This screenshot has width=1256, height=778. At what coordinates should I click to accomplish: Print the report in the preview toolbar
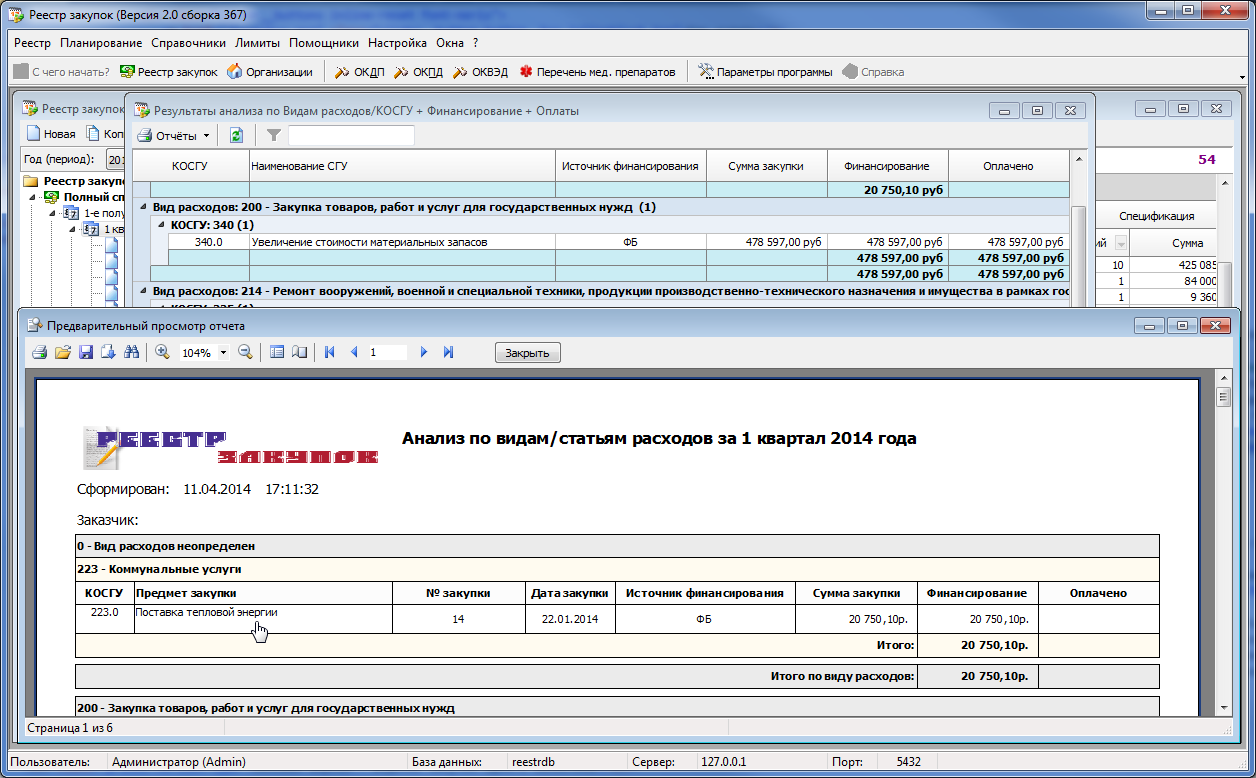click(x=40, y=352)
